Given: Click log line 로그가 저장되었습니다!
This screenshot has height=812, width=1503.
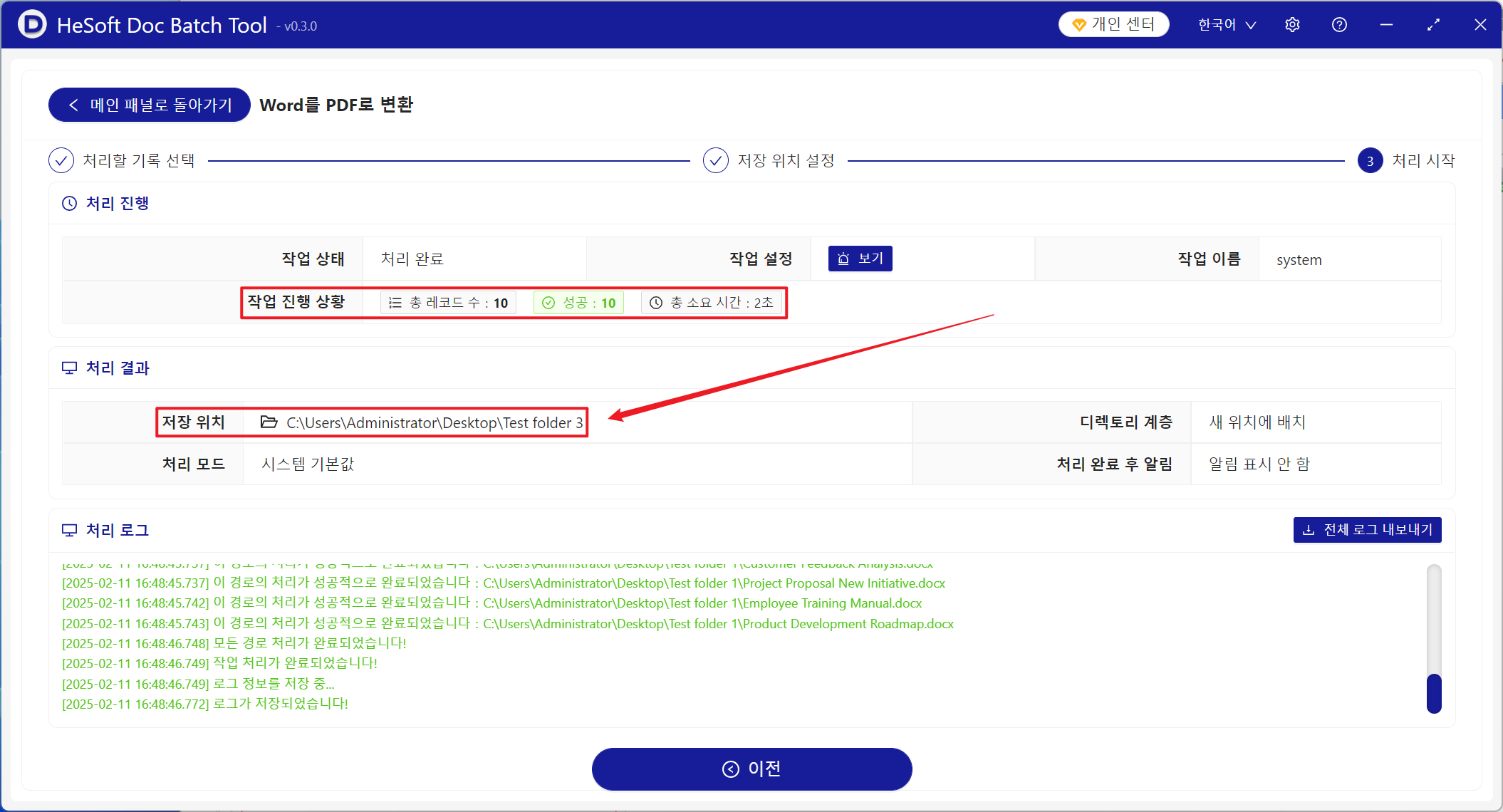Looking at the screenshot, I should pyautogui.click(x=205, y=704).
